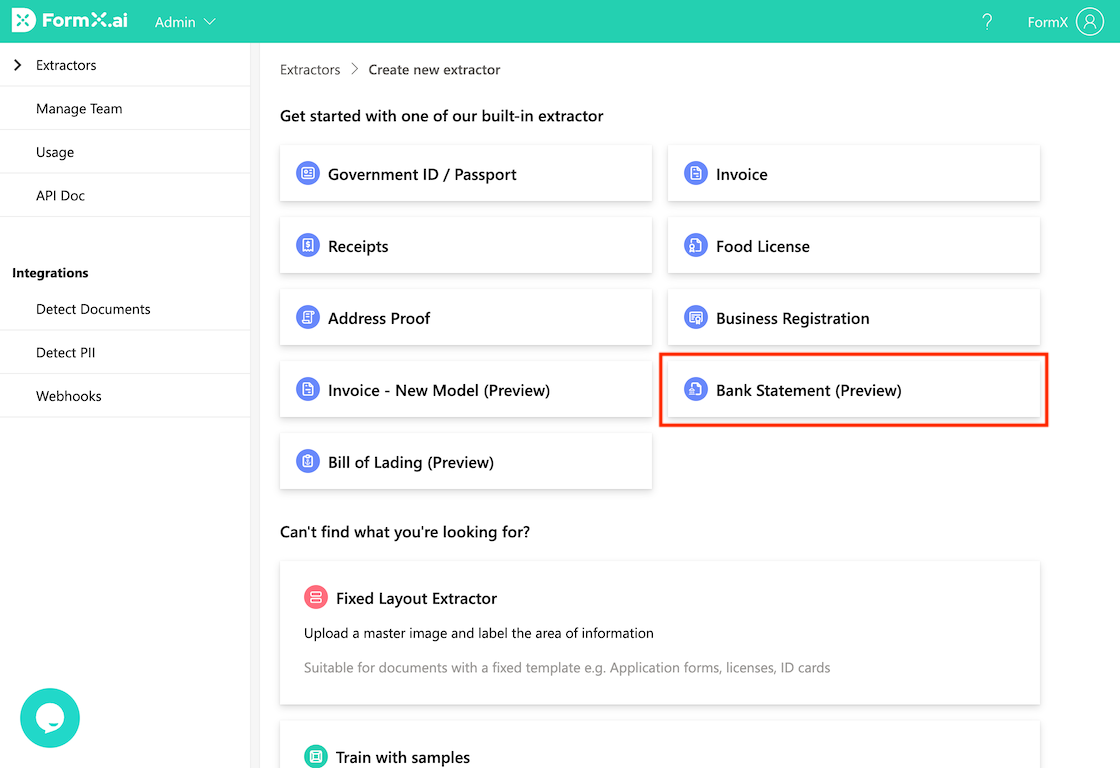Select the Invoice extractor card

[x=854, y=174]
